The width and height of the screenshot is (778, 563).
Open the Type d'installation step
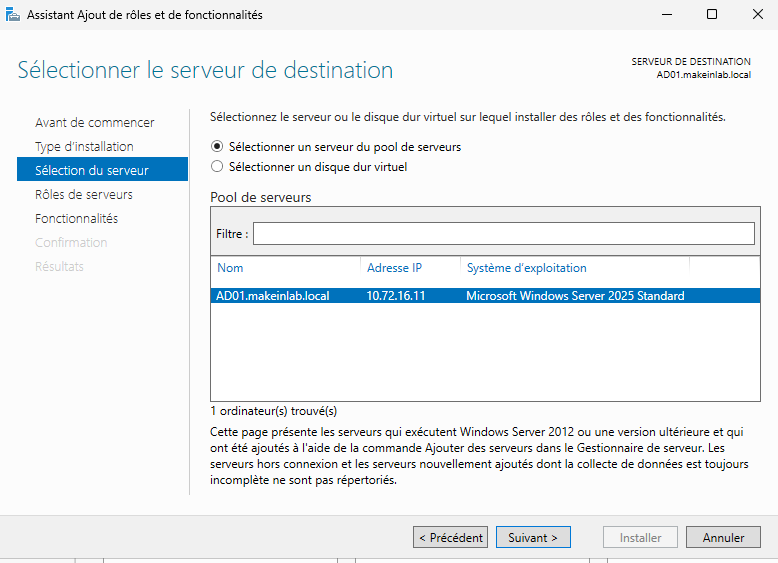tap(84, 147)
